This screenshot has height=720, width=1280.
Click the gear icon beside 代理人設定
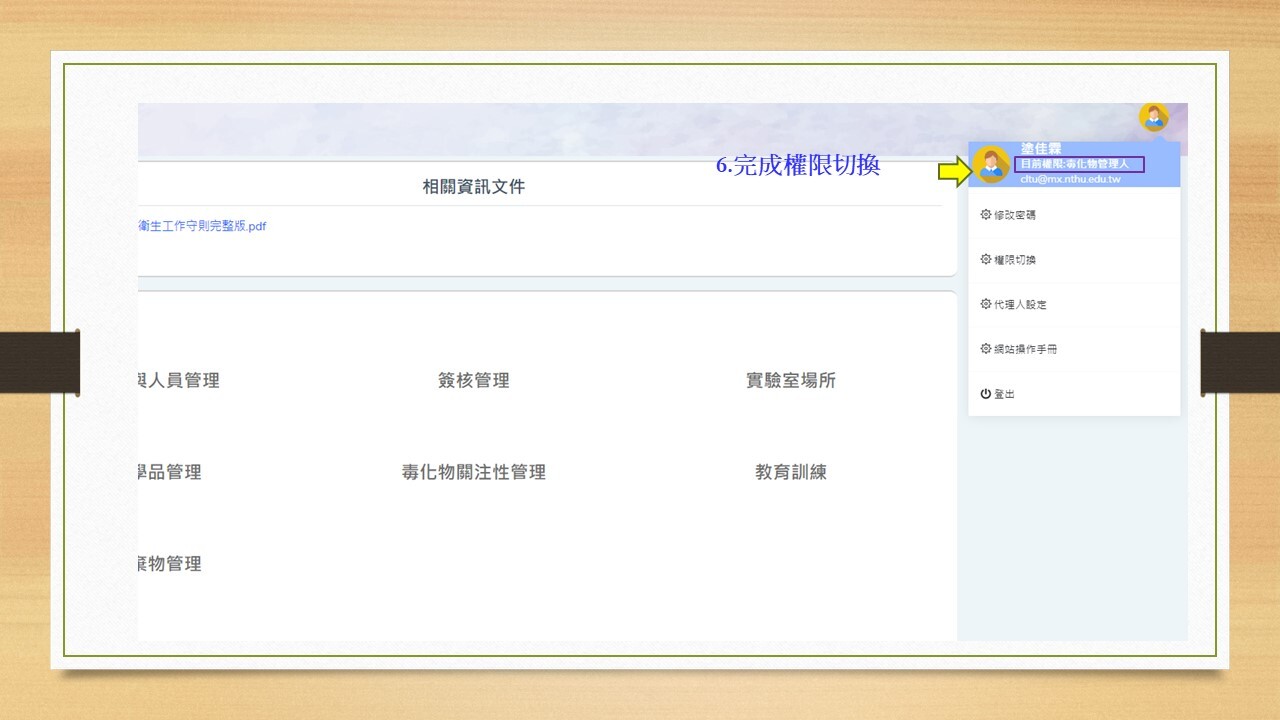click(x=986, y=304)
